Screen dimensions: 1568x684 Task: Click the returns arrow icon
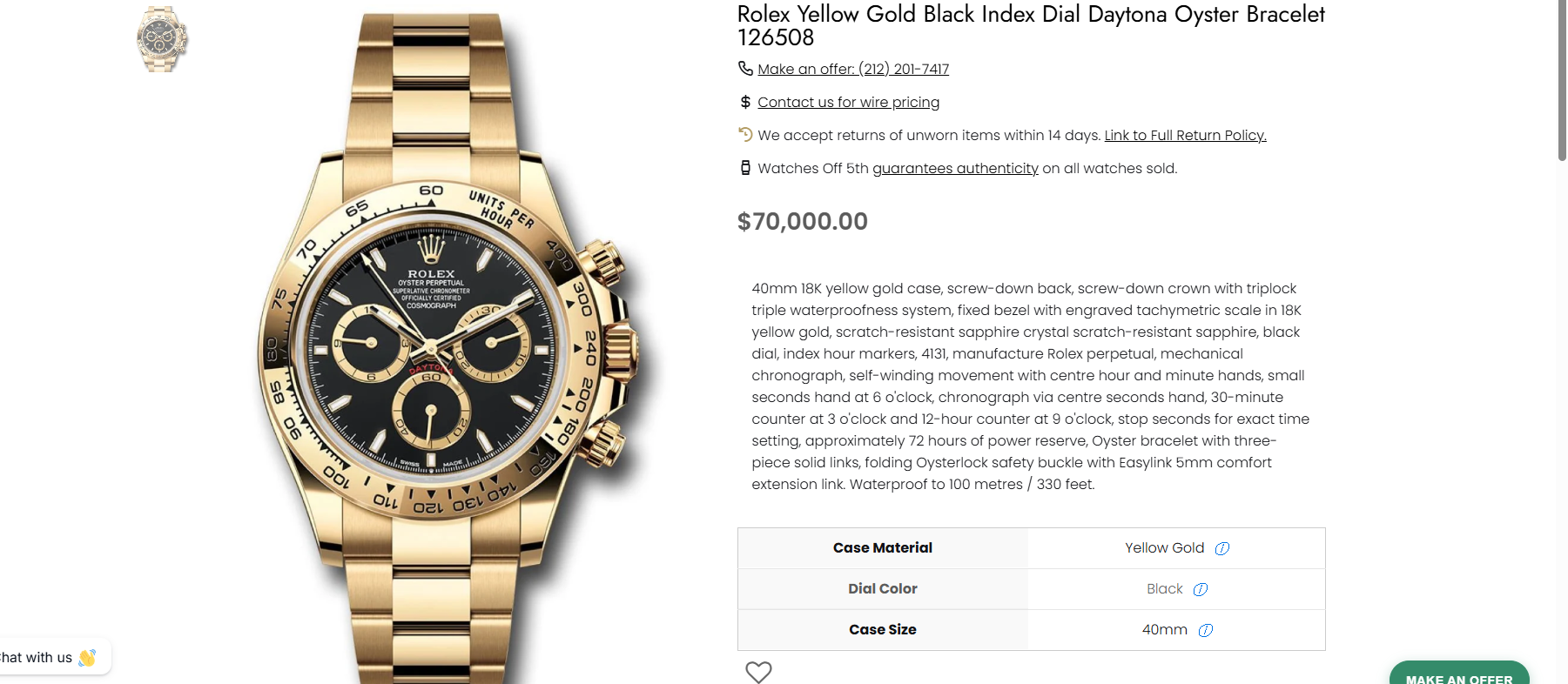[745, 134]
